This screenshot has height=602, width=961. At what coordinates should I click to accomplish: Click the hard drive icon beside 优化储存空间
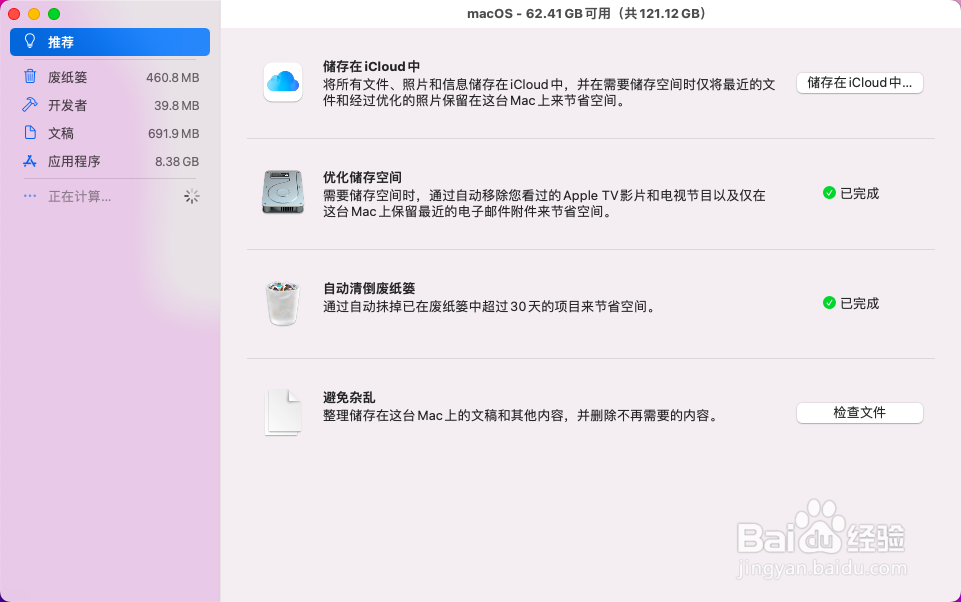click(x=283, y=193)
